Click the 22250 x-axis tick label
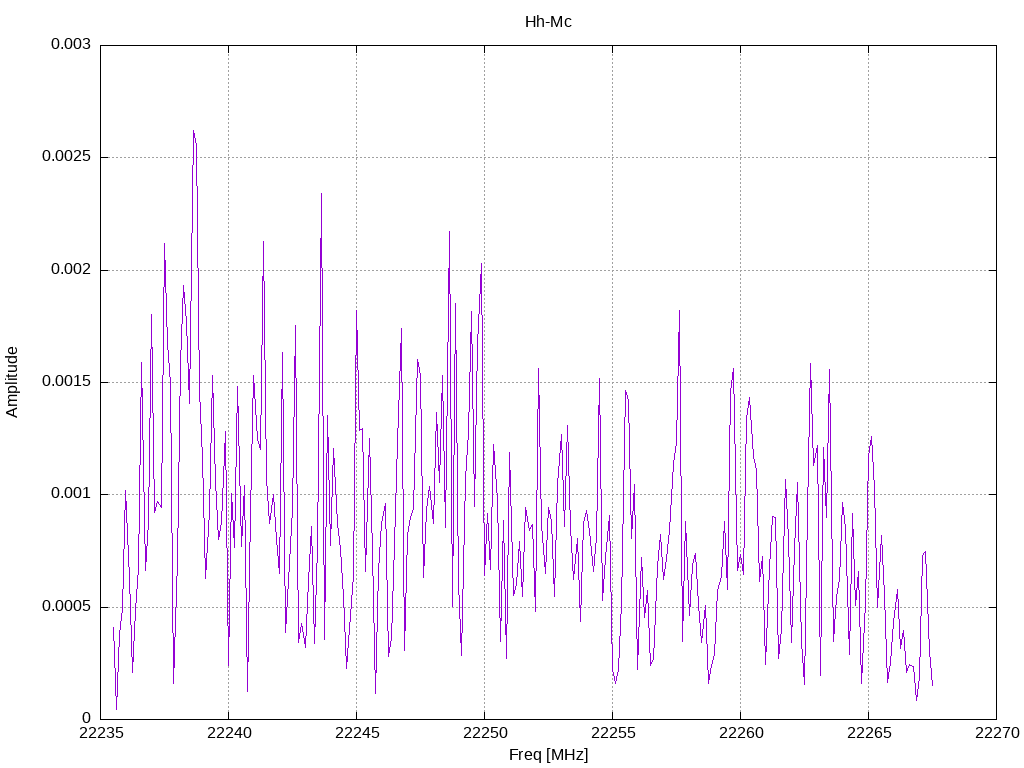 [485, 733]
